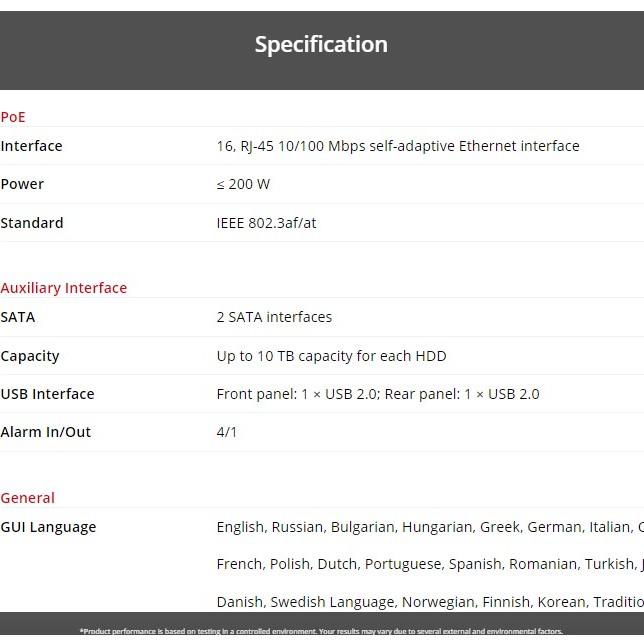
Task: Select the 2 SATA interfaces text
Action: [x=274, y=317]
